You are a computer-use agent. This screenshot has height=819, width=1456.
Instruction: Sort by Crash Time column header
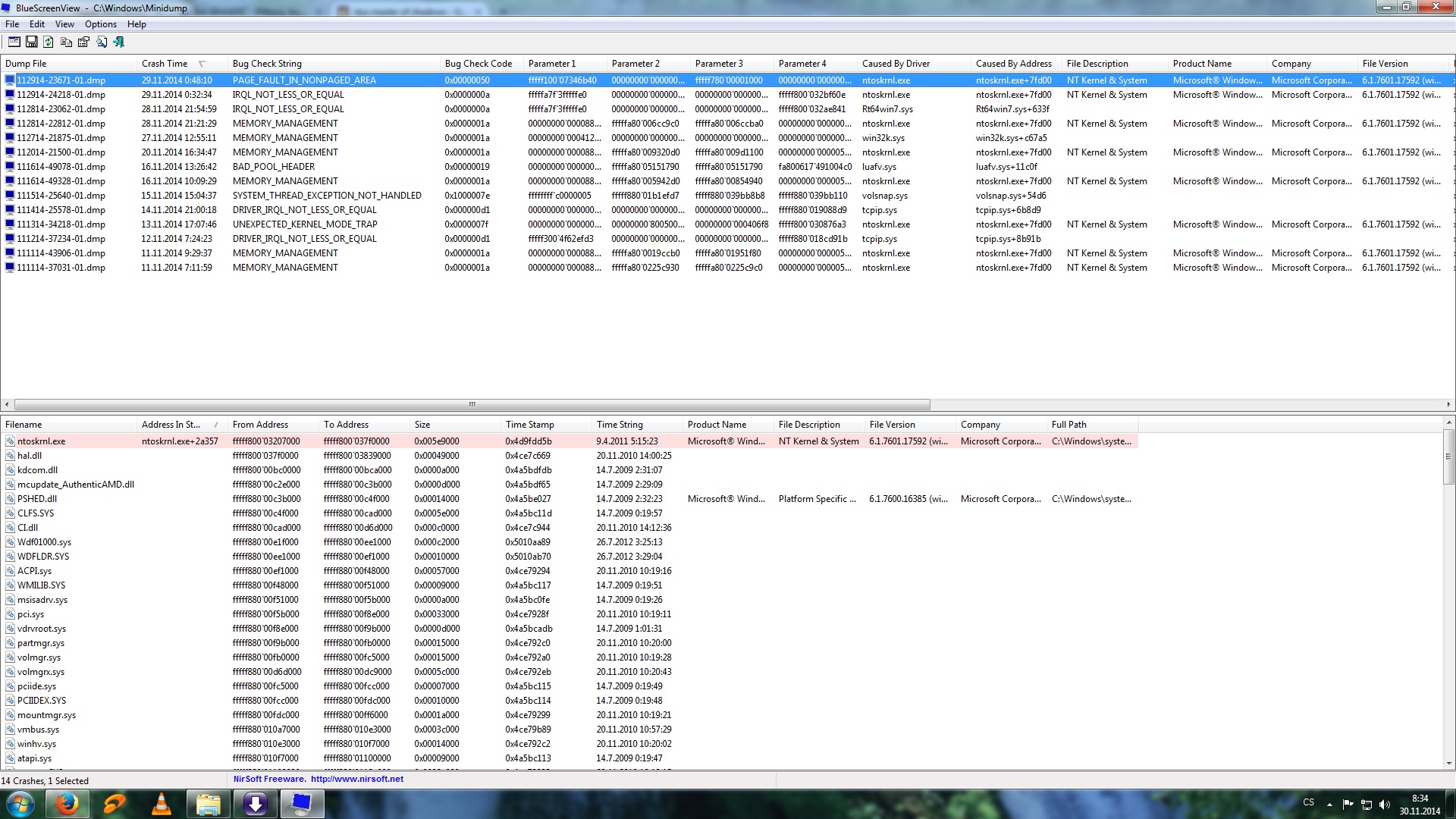[x=165, y=64]
